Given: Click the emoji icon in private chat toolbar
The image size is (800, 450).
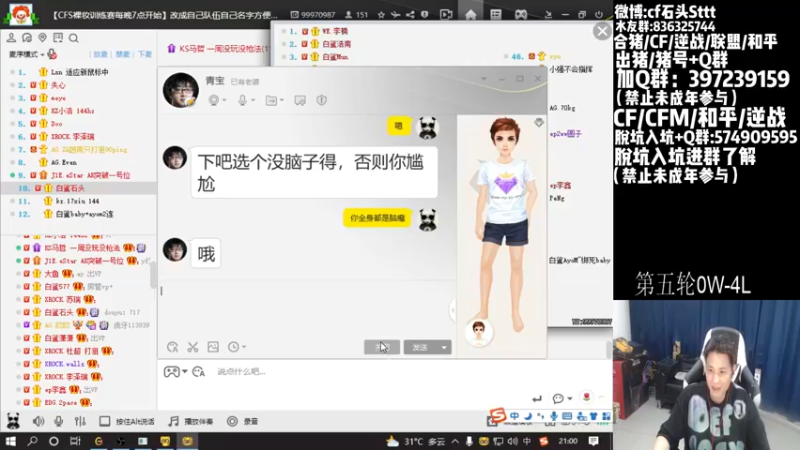Looking at the screenshot, I should 172,347.
